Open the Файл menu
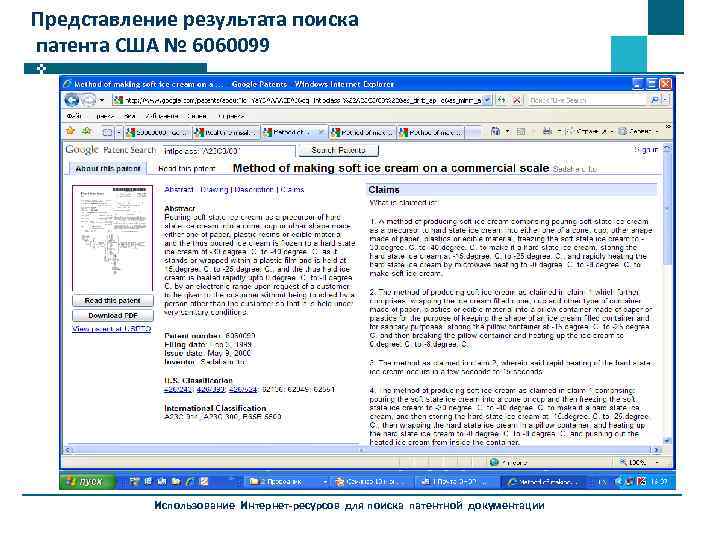 [73, 116]
